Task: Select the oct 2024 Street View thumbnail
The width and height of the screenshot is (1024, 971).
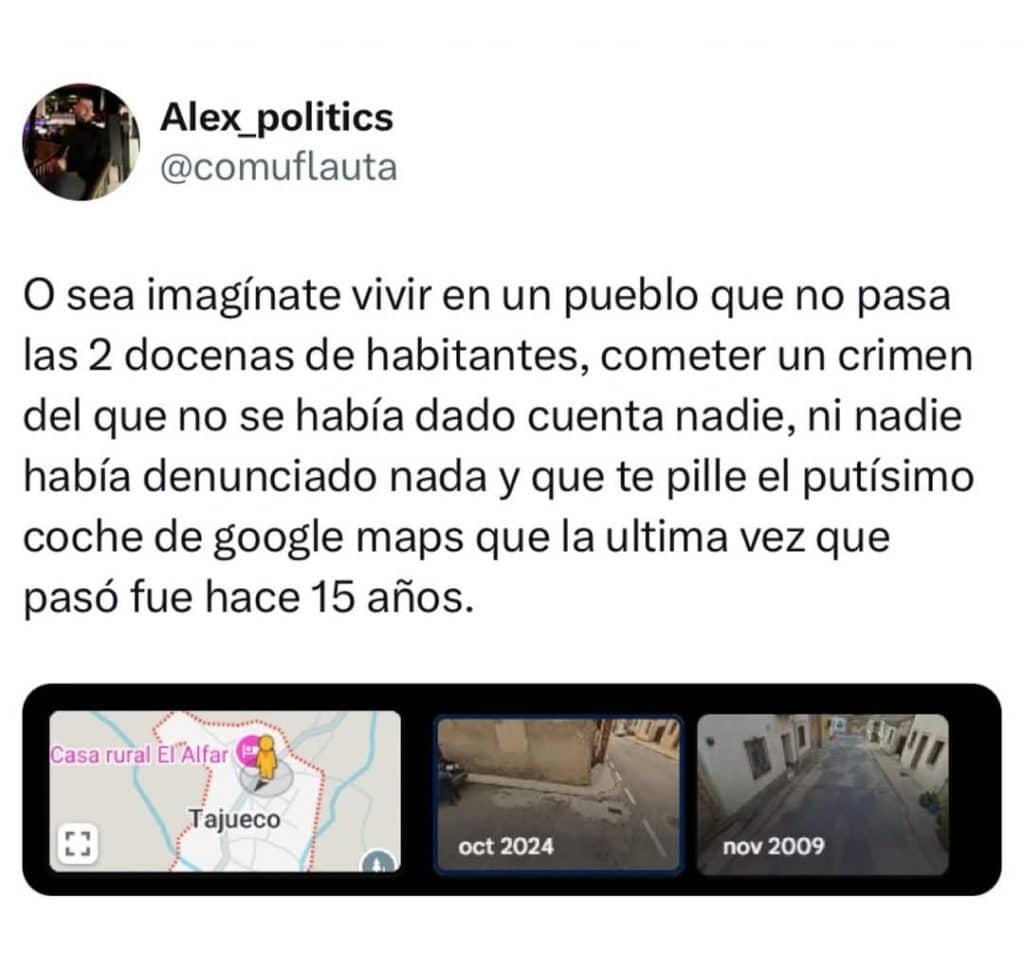Action: (558, 794)
